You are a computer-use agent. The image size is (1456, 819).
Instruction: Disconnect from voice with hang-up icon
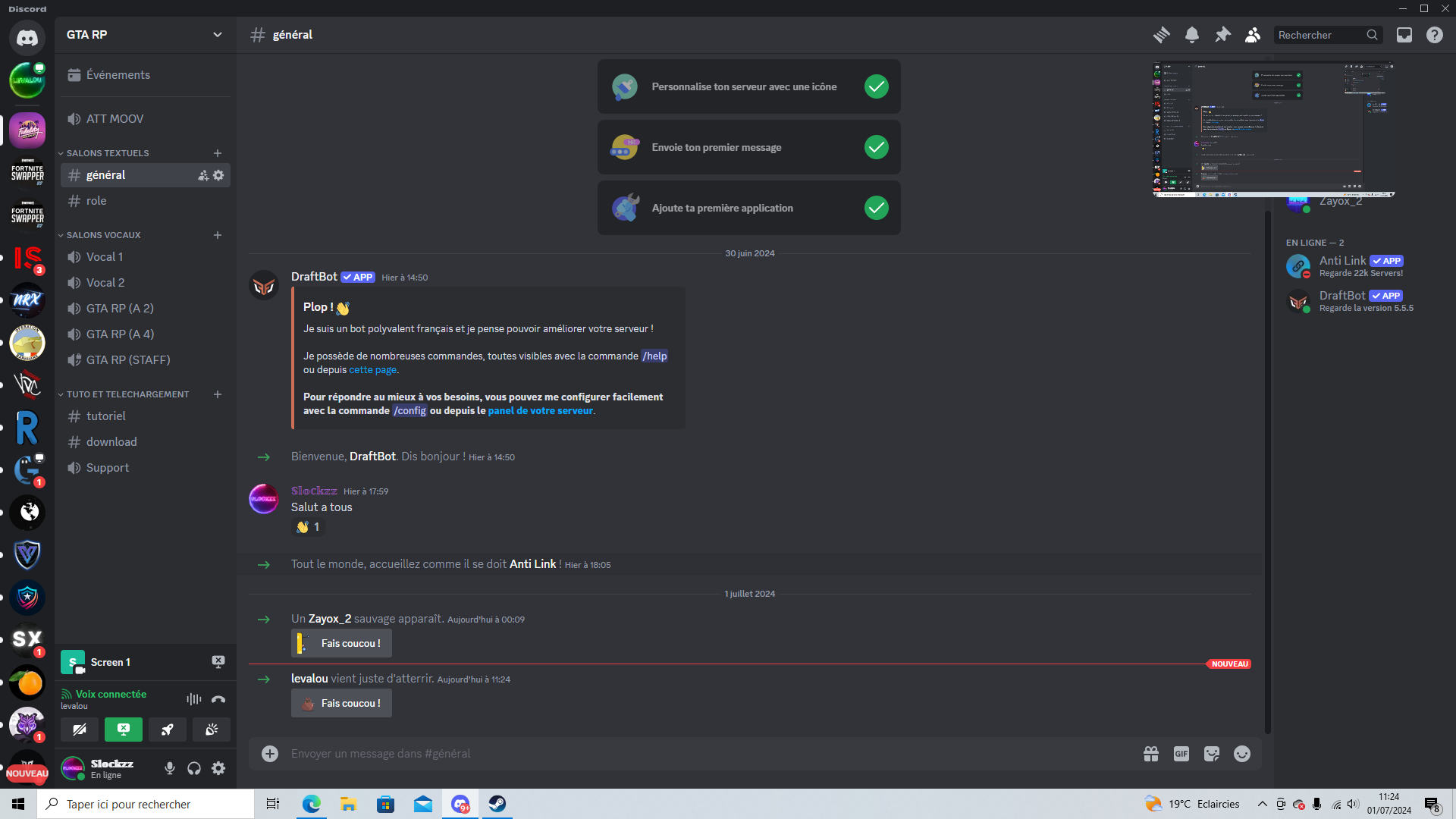point(218,699)
